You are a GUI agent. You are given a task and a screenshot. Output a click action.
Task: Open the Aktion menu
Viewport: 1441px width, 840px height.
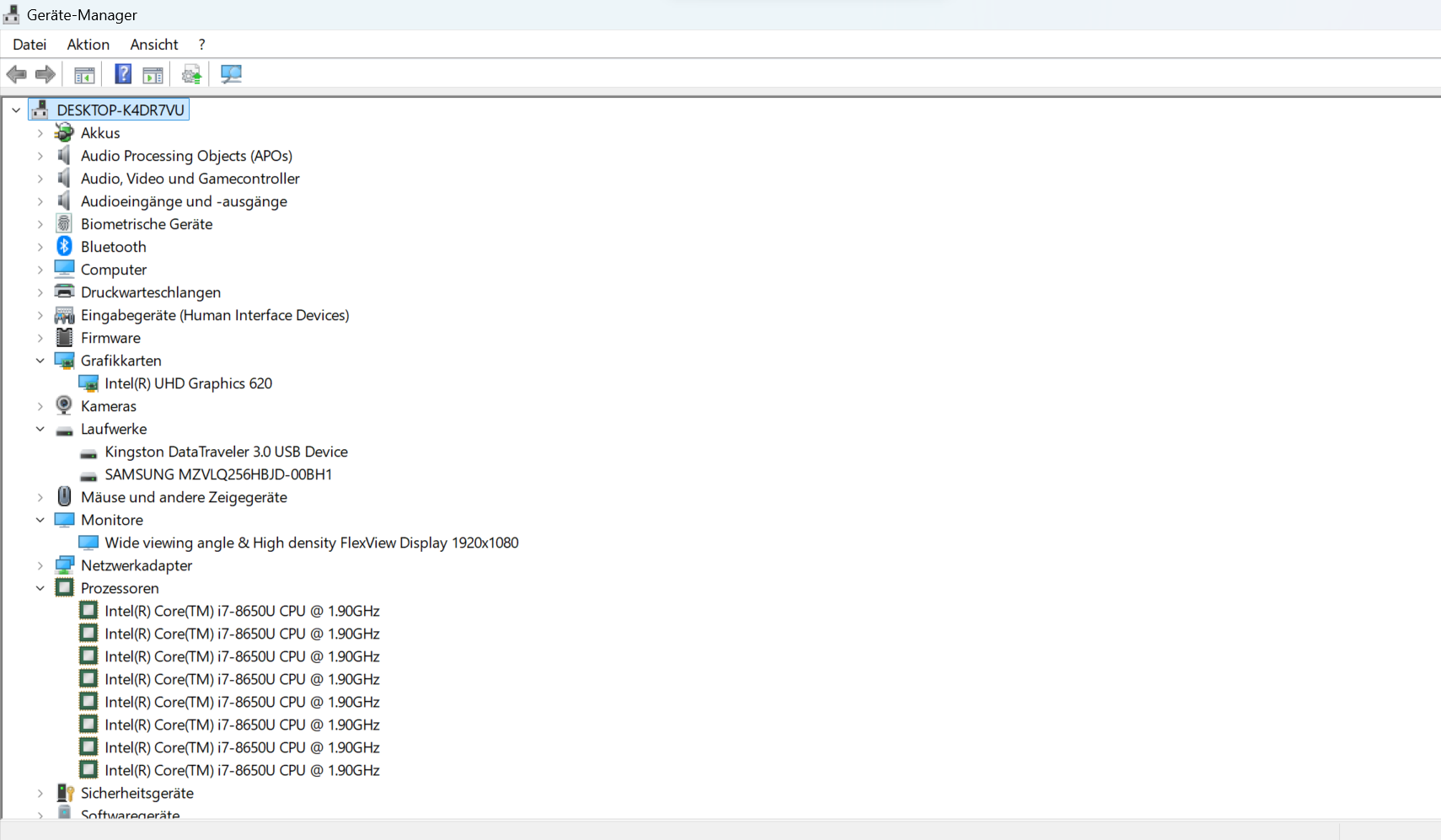(x=88, y=44)
